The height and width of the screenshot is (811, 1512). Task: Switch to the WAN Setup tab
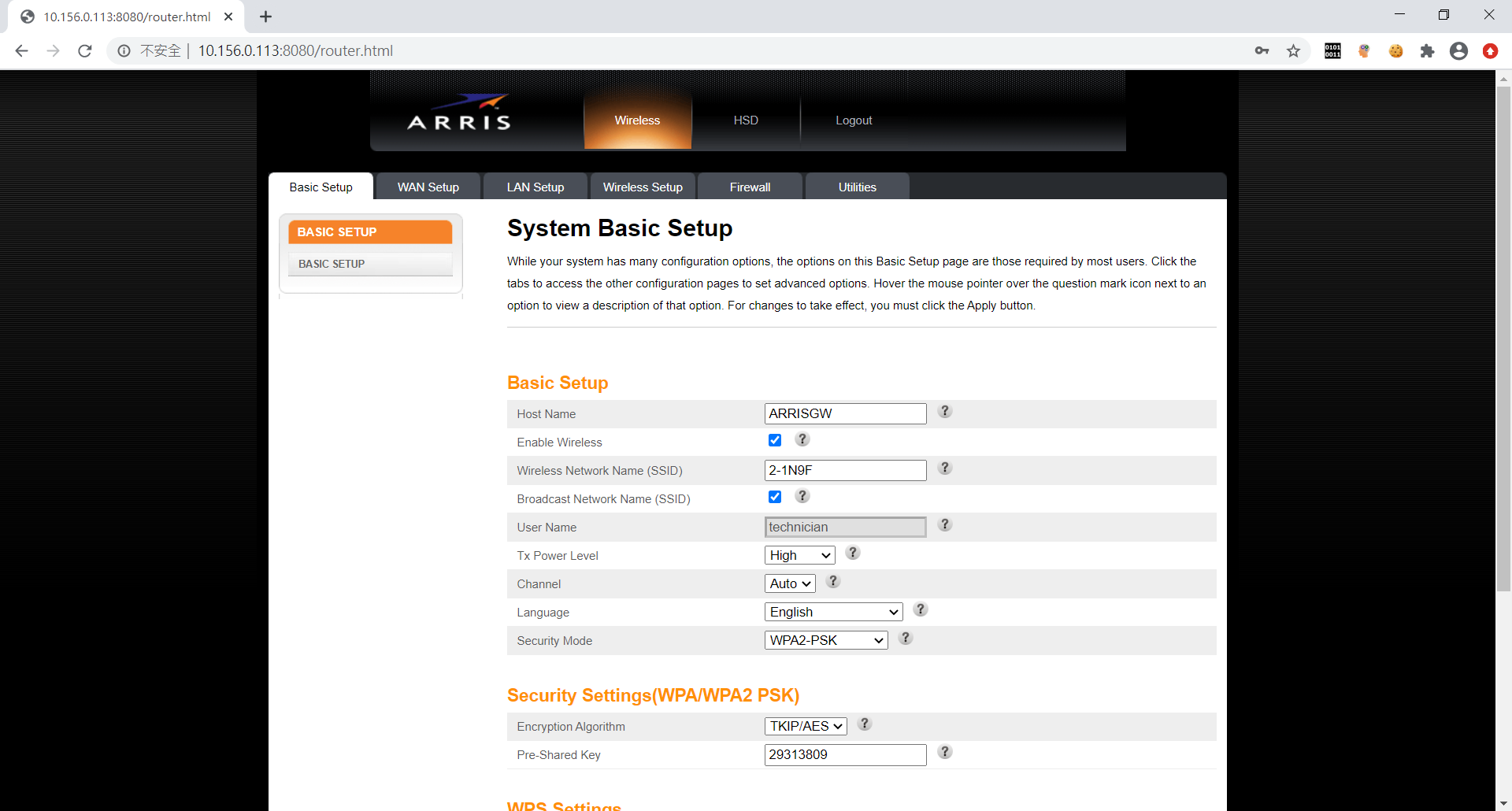428,187
